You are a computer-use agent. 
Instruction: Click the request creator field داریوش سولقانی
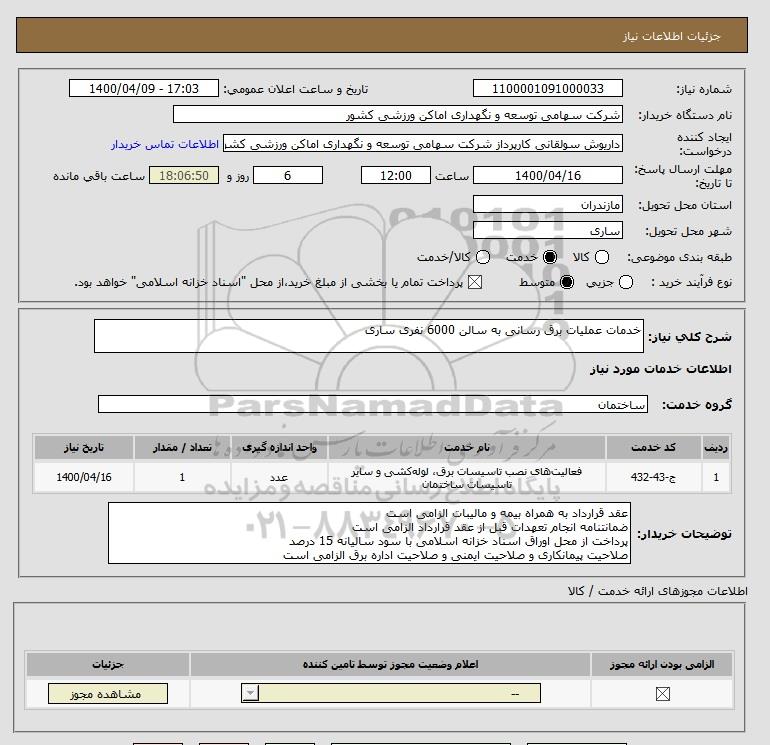point(423,143)
